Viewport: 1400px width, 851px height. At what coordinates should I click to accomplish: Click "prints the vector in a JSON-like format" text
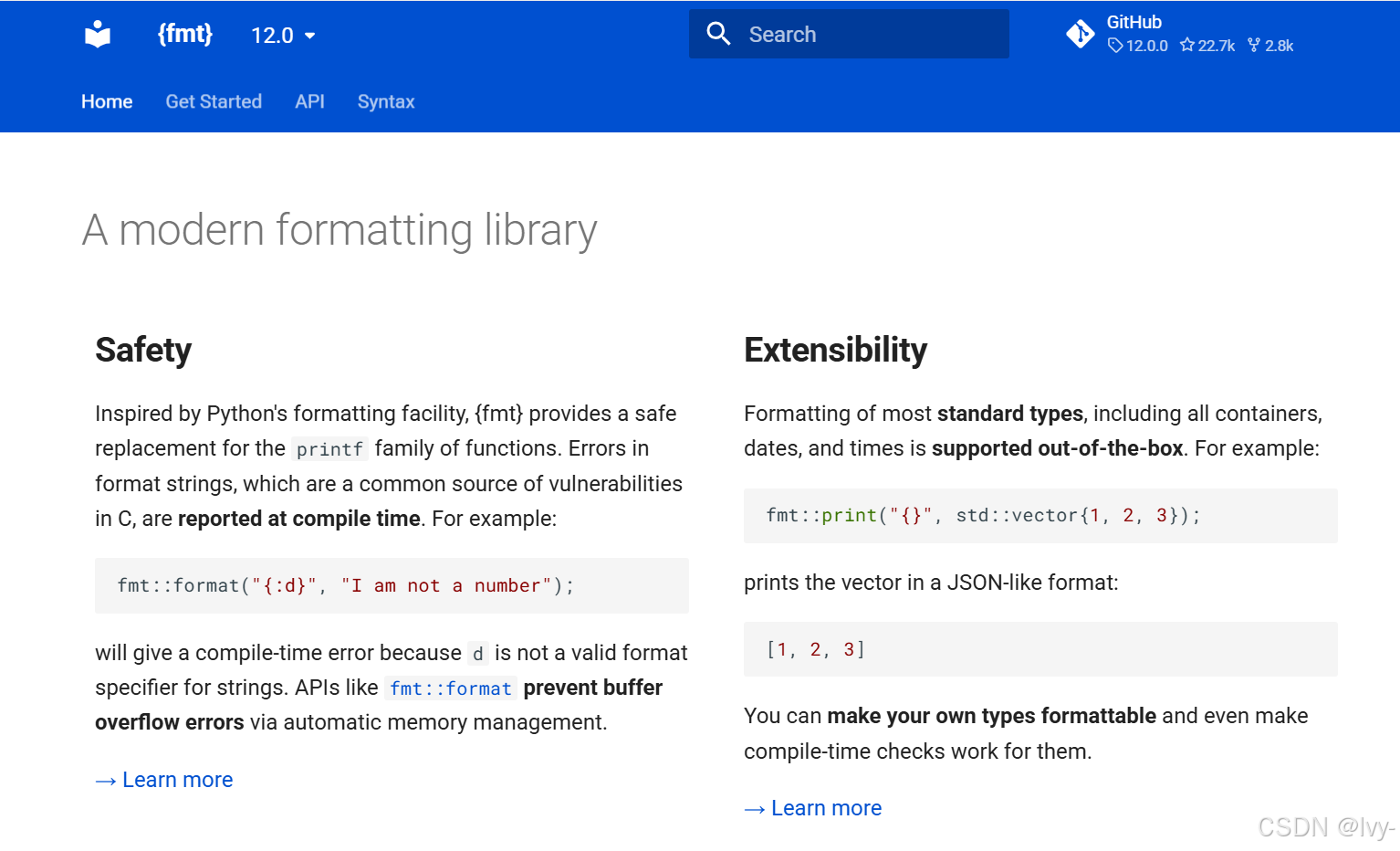click(x=931, y=583)
